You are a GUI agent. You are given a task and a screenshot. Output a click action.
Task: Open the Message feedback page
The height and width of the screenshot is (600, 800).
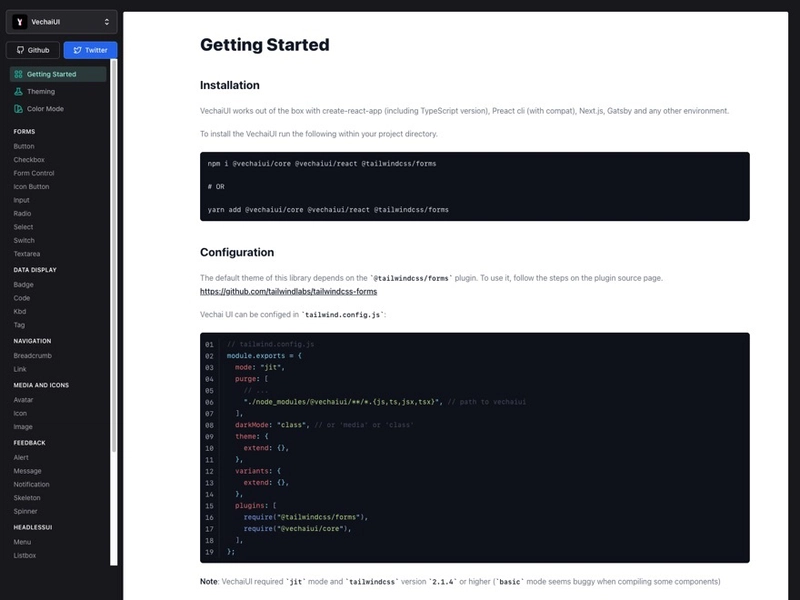click(x=28, y=471)
